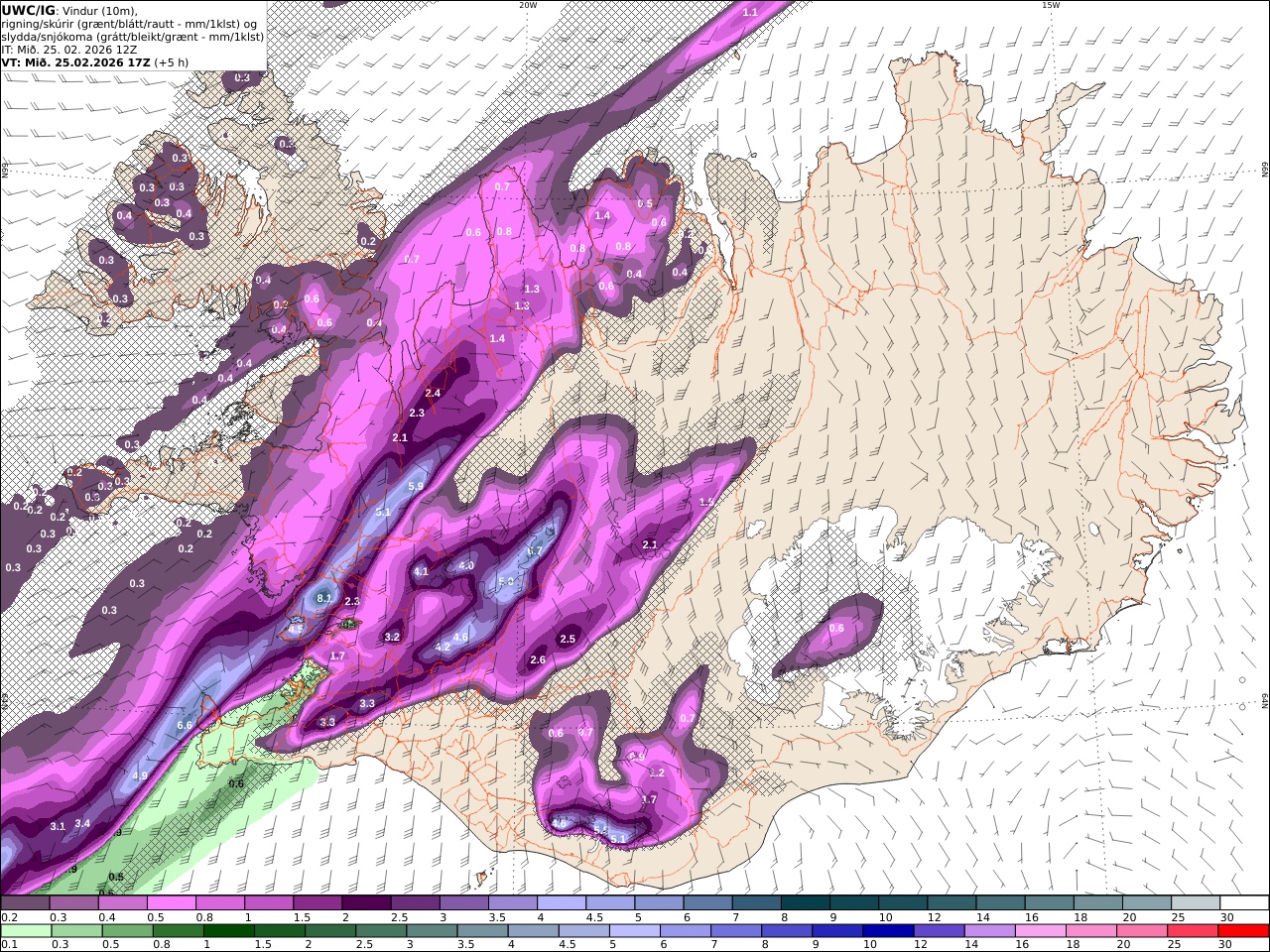Select the "IT: Mið. 25. 02. 2026 12Z" line
The image size is (1270, 952).
[x=69, y=49]
